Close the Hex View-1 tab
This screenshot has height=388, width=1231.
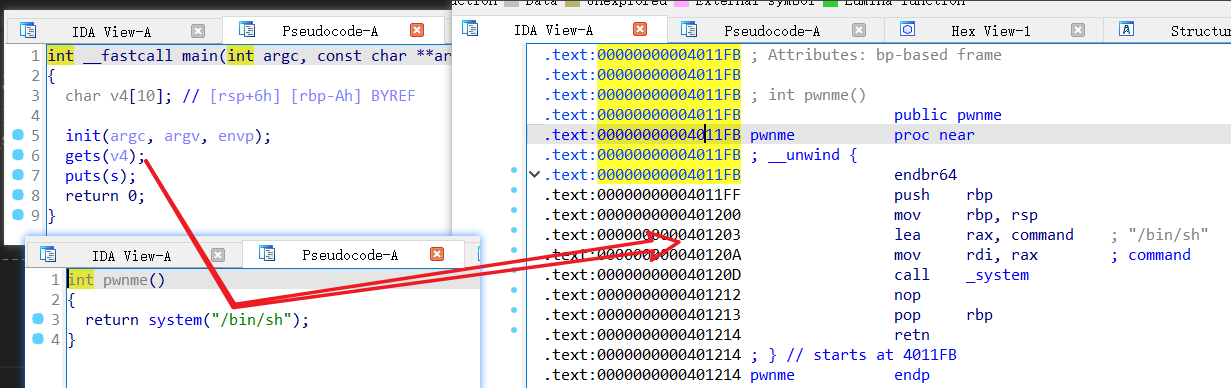click(1077, 31)
